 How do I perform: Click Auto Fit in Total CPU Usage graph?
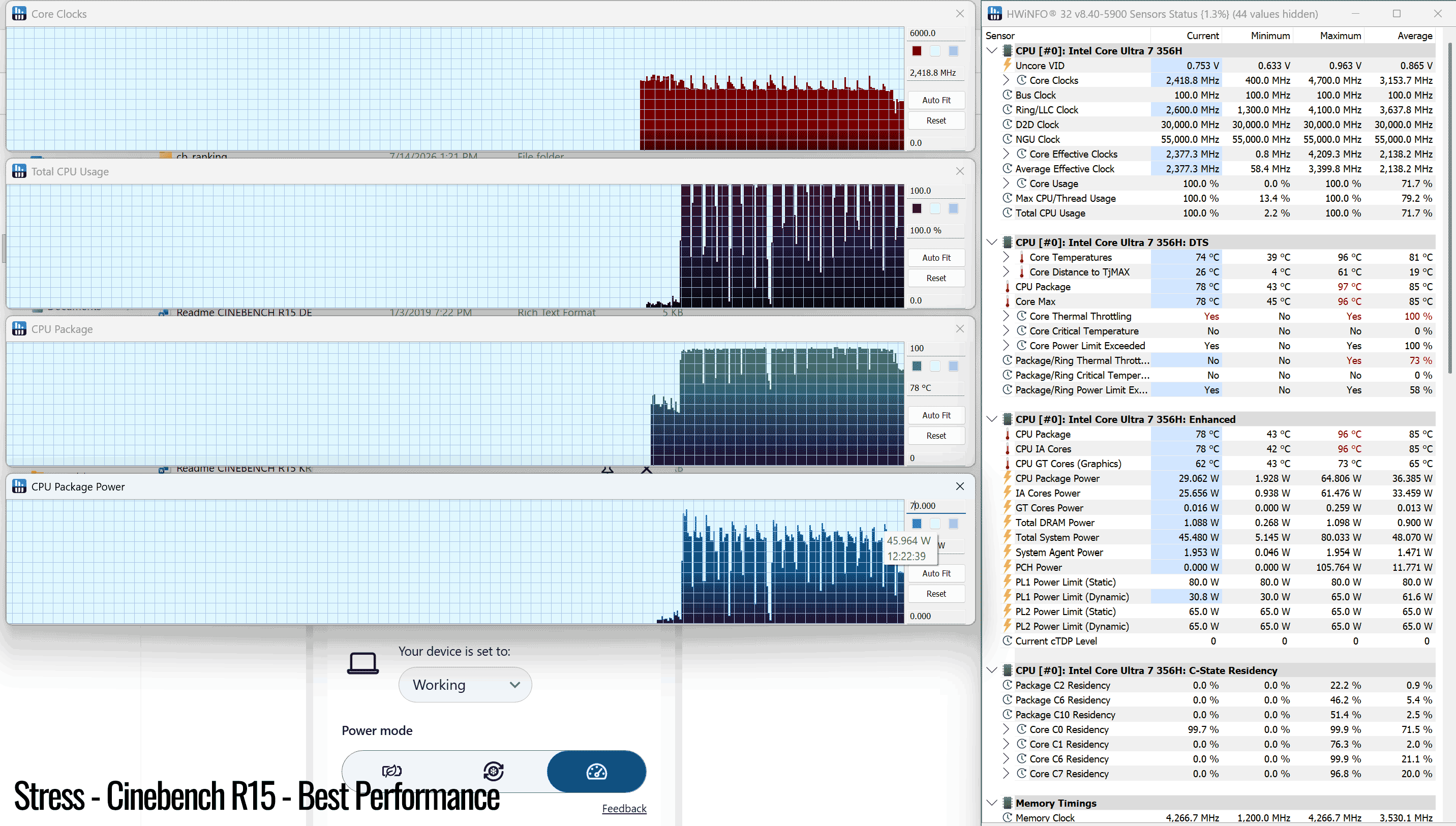(x=936, y=258)
